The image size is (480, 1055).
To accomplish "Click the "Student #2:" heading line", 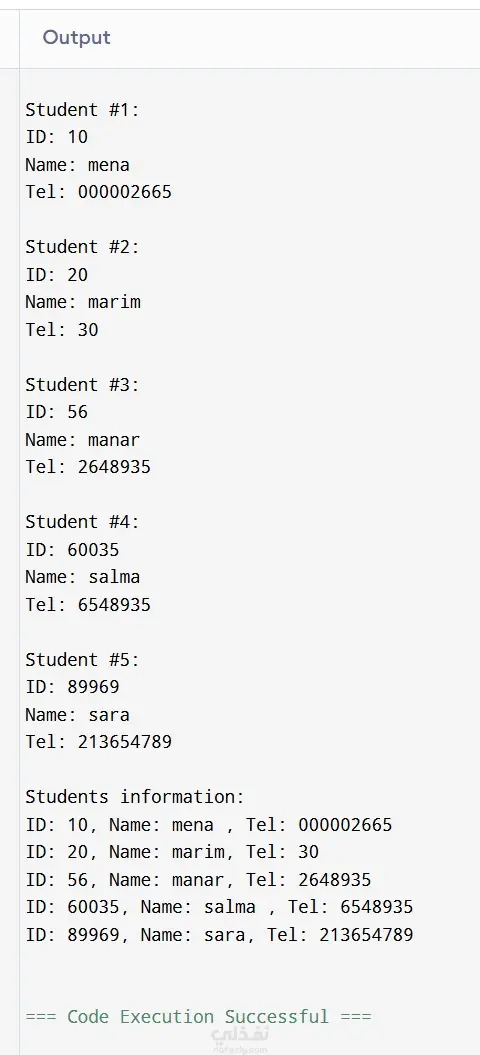I will click(82, 247).
